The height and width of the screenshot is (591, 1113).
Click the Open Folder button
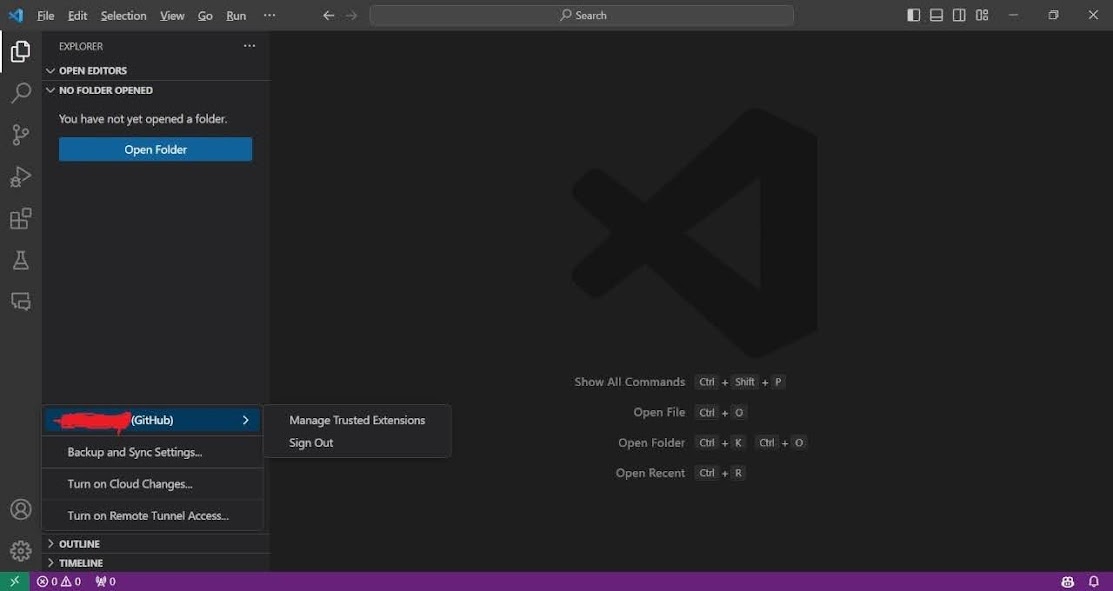[155, 150]
